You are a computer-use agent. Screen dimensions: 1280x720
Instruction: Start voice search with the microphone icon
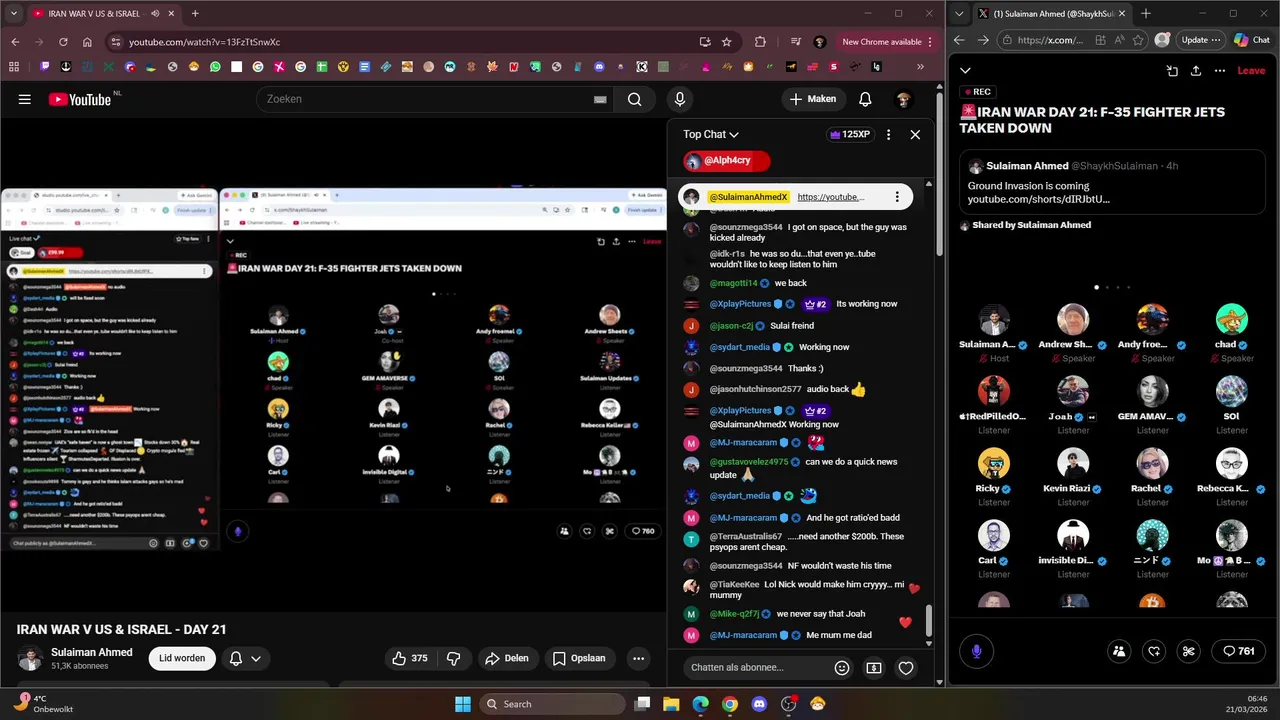click(679, 99)
